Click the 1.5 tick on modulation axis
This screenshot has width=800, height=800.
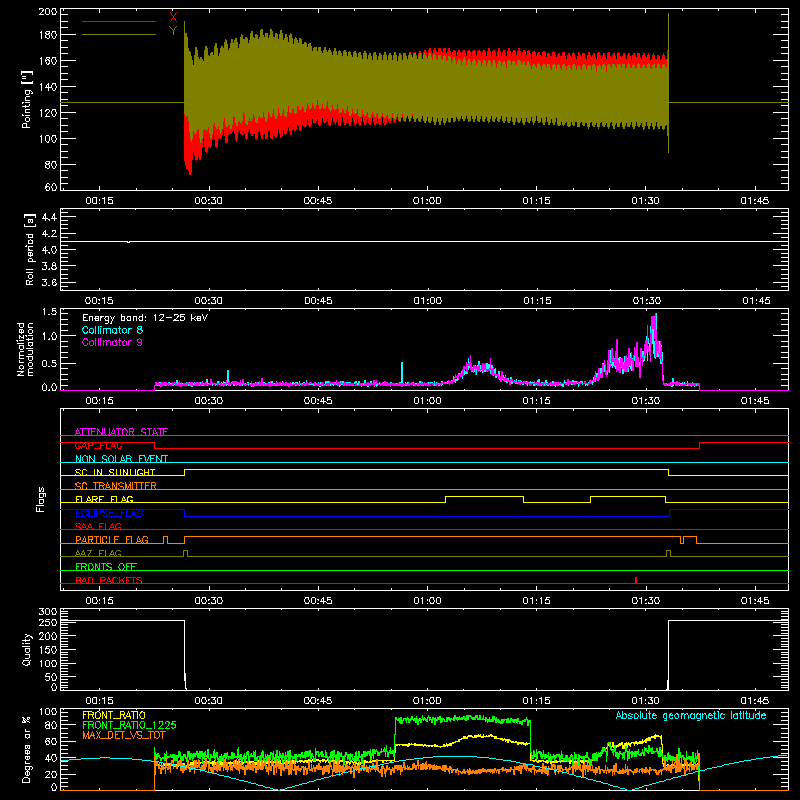(49, 312)
